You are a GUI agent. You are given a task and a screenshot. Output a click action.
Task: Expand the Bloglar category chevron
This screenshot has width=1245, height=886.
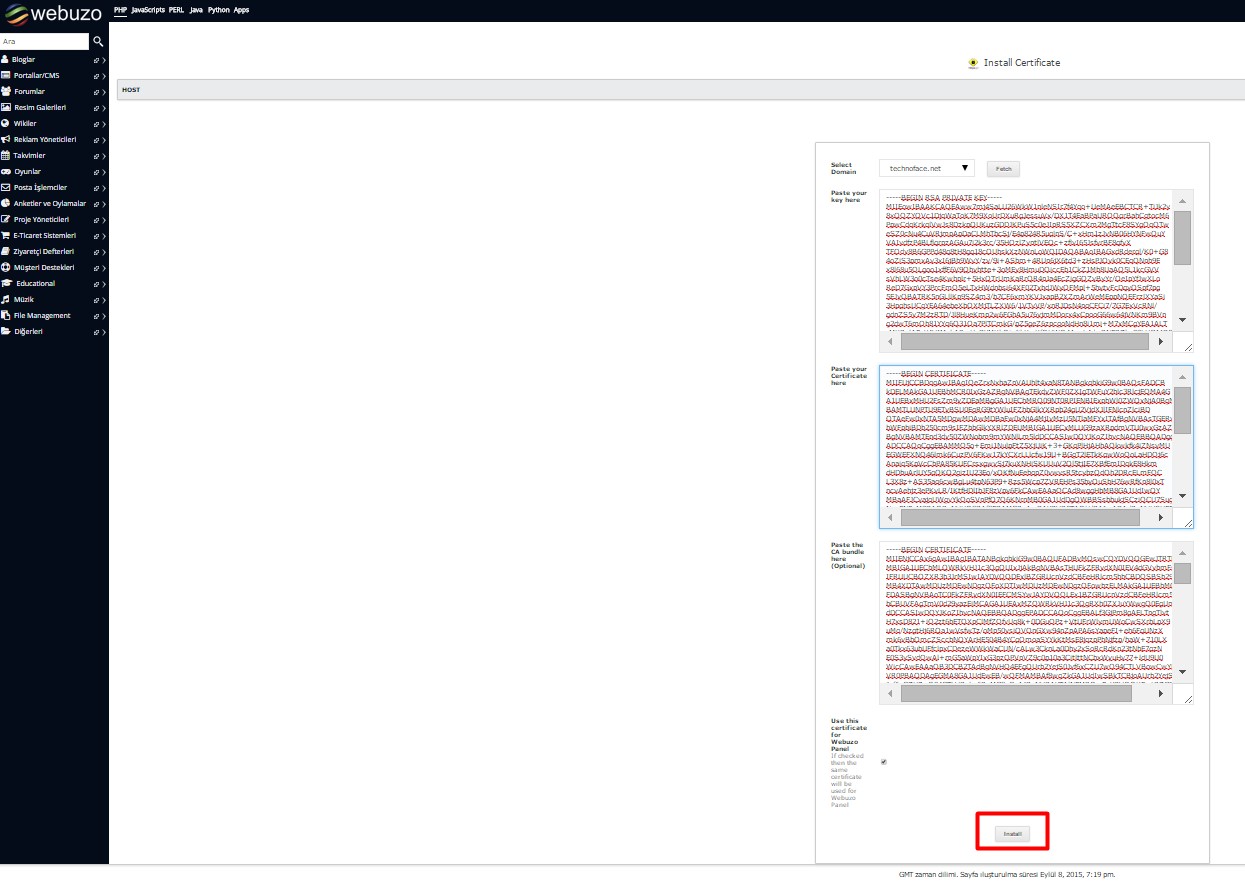[x=104, y=60]
